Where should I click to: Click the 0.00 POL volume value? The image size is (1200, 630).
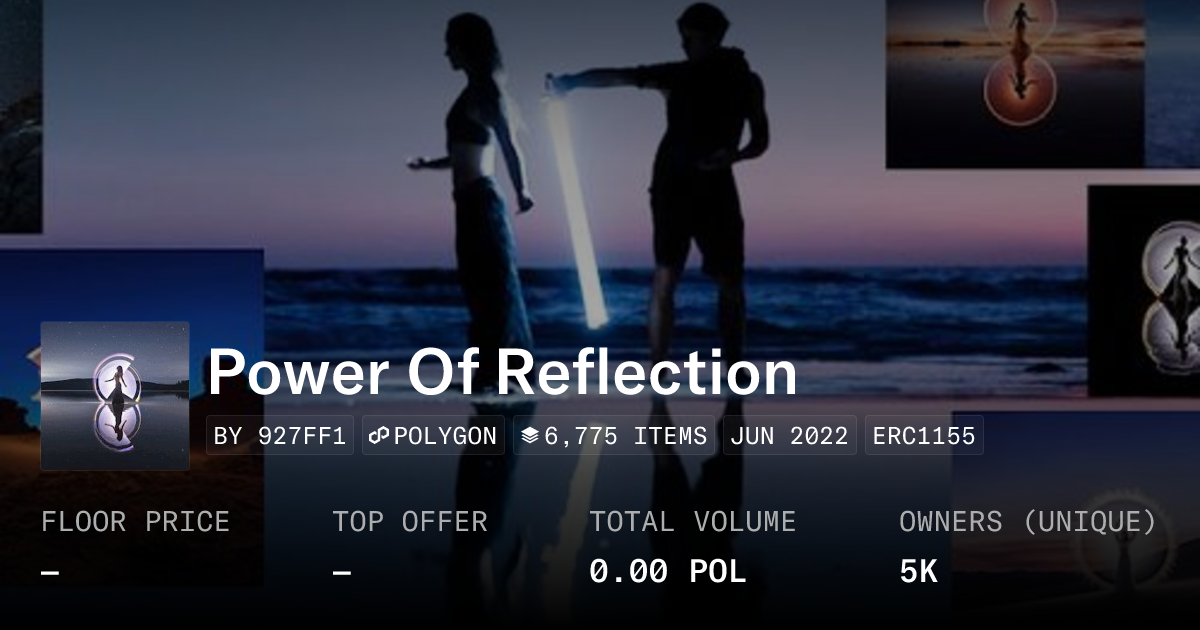[x=668, y=572]
